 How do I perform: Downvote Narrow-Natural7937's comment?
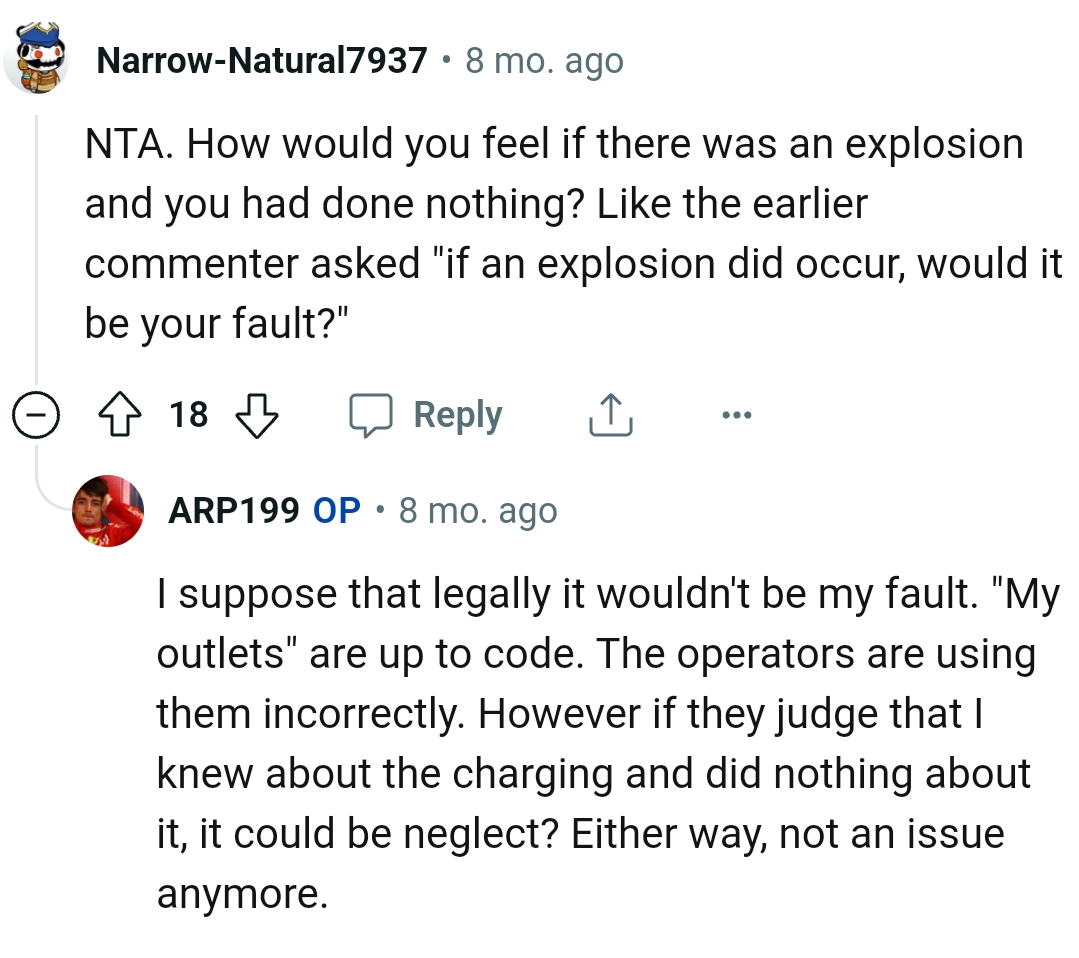[256, 415]
